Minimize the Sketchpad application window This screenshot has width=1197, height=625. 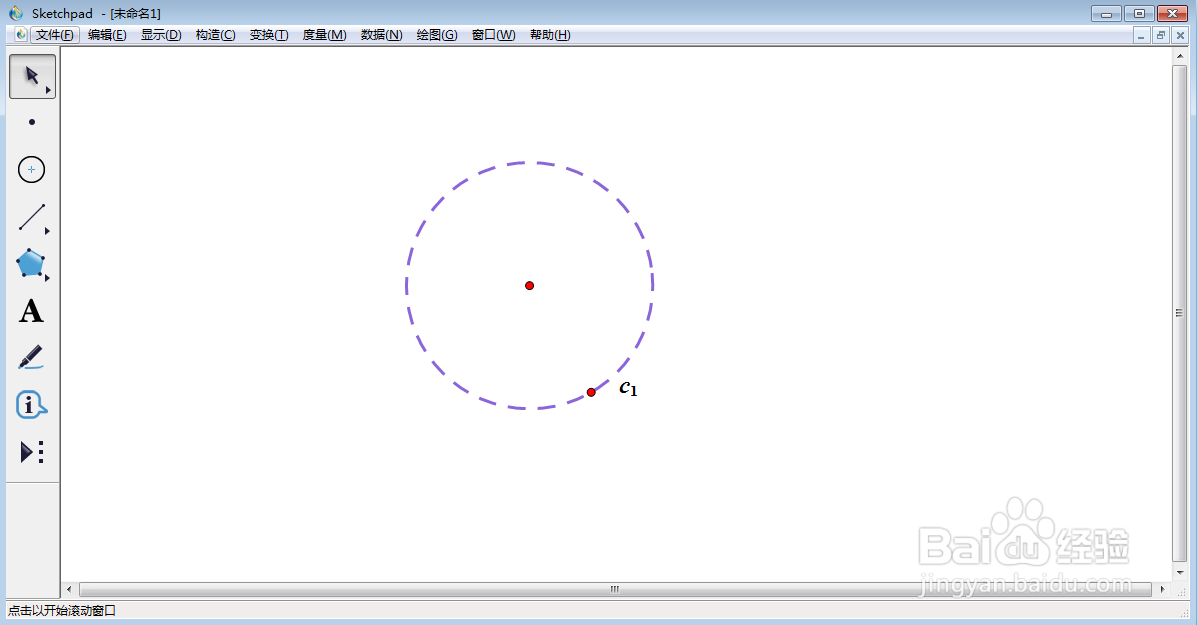point(1105,14)
